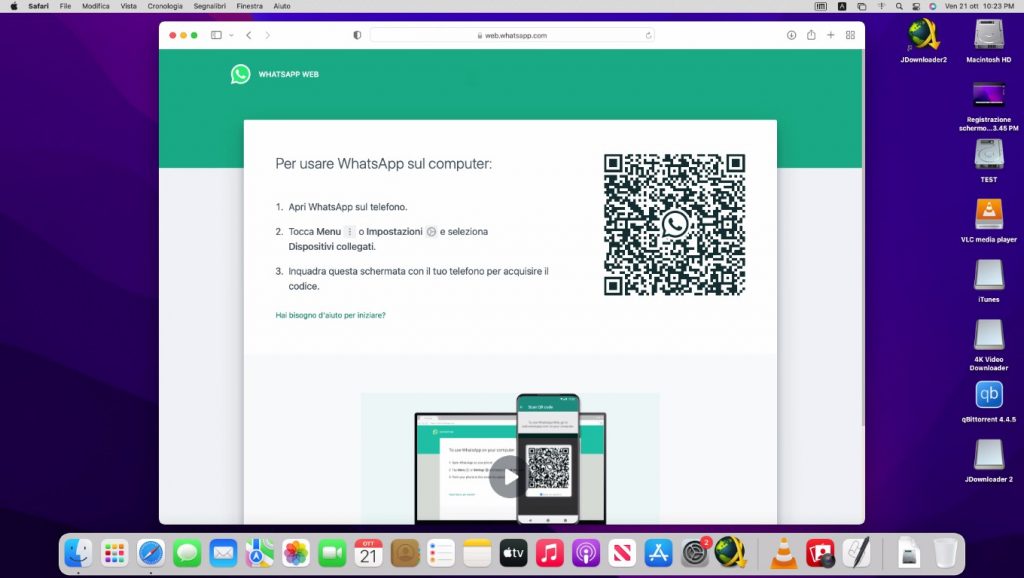Click the privacy shield icon

pyautogui.click(x=357, y=35)
